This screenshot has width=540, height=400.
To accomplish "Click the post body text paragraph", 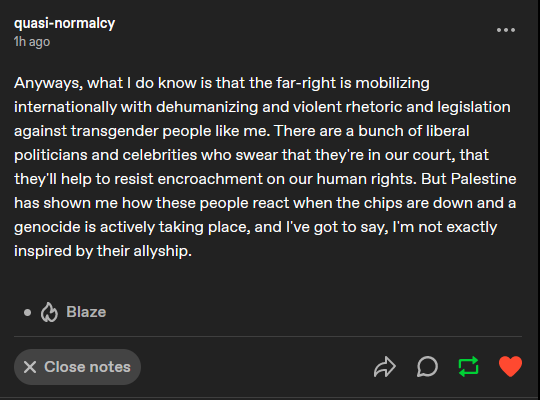I will click(x=265, y=167).
